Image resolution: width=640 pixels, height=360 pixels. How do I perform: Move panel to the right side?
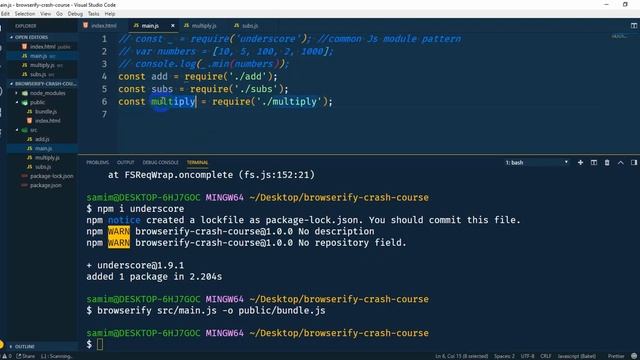pos(633,162)
